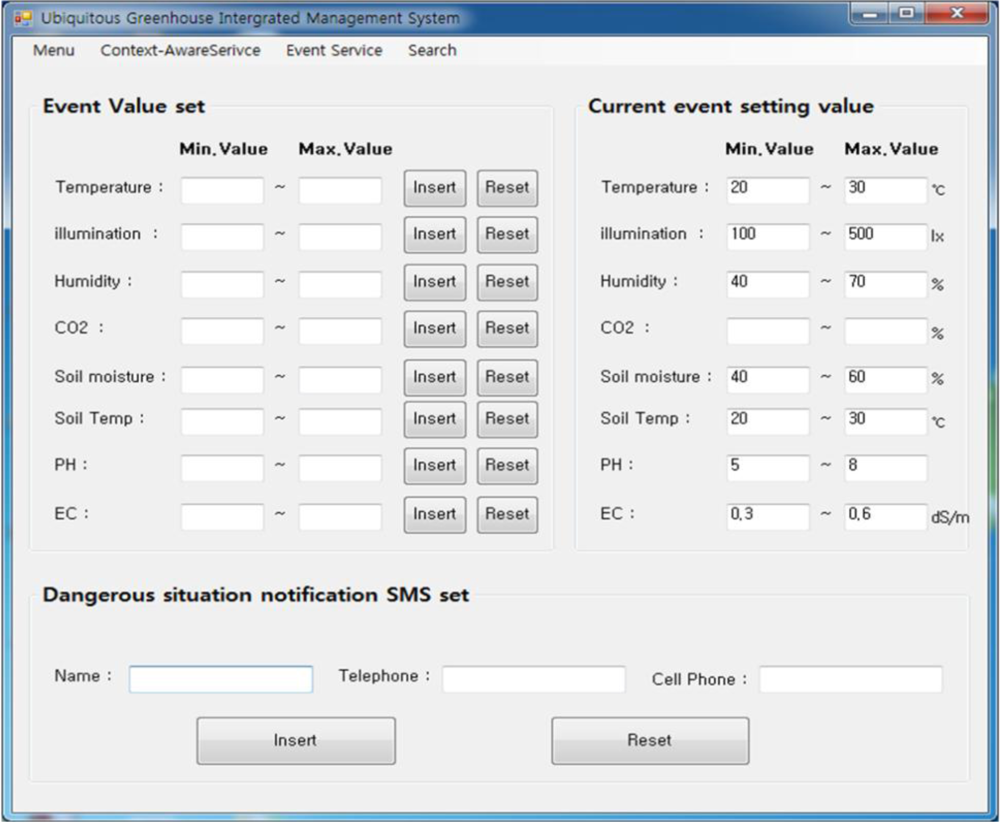Image resolution: width=1000 pixels, height=822 pixels.
Task: Click Insert button for EC row
Action: [434, 514]
